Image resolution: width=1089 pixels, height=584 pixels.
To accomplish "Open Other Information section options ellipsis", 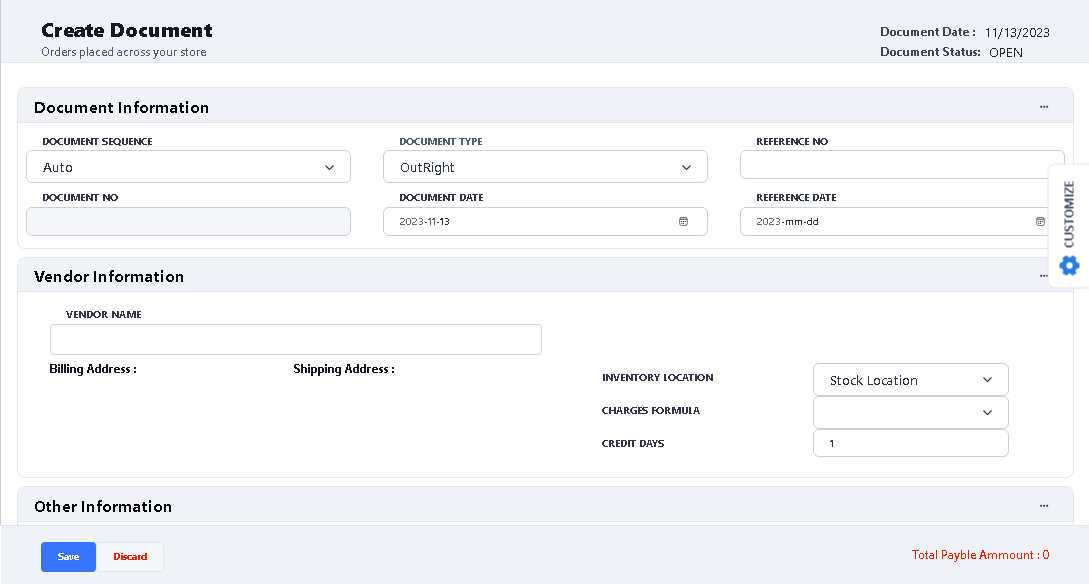I will (x=1044, y=506).
